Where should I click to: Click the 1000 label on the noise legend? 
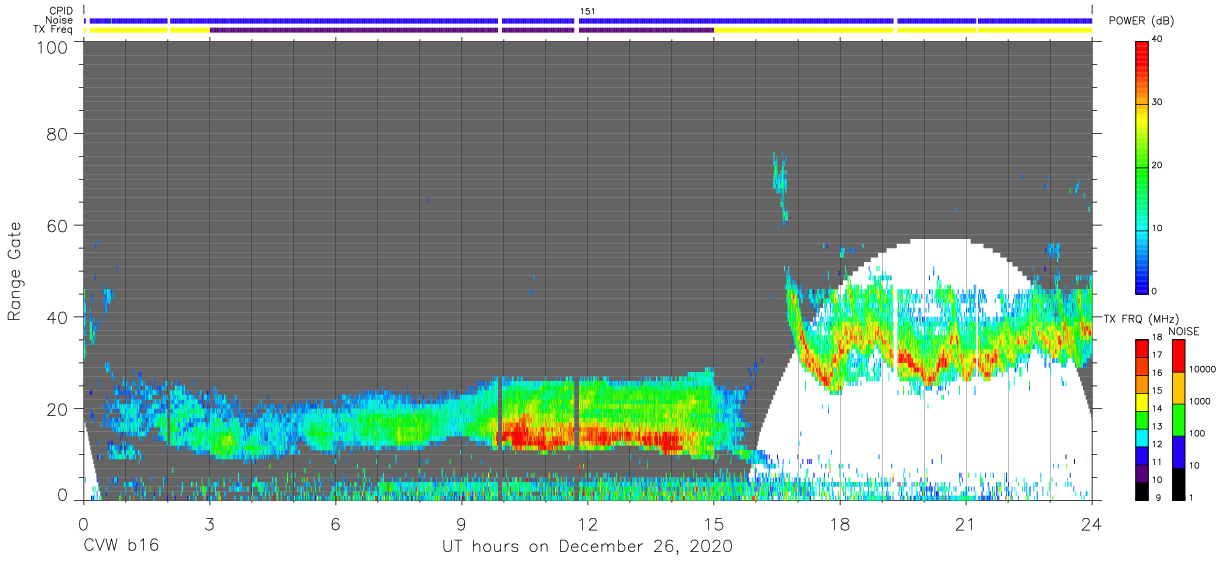tap(1201, 400)
